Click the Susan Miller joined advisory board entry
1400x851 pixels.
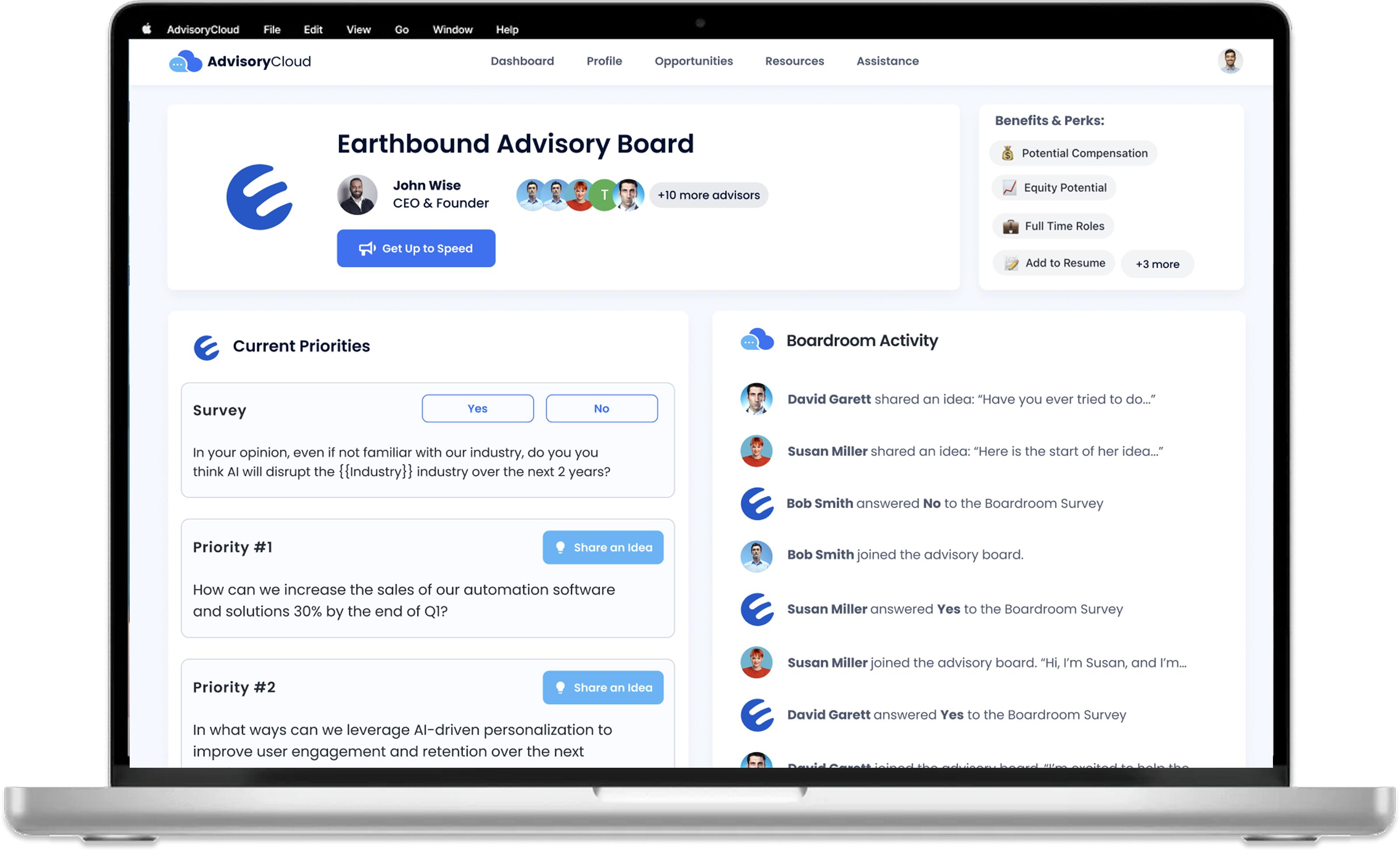986,663
